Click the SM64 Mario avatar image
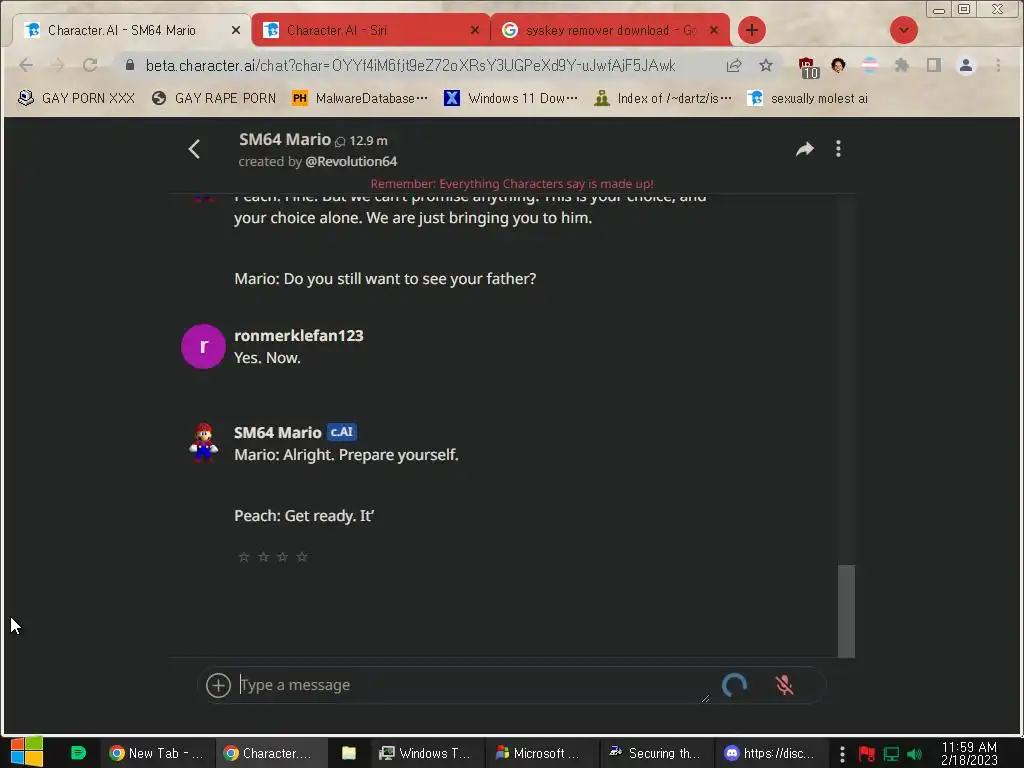The width and height of the screenshot is (1024, 768). point(203,442)
